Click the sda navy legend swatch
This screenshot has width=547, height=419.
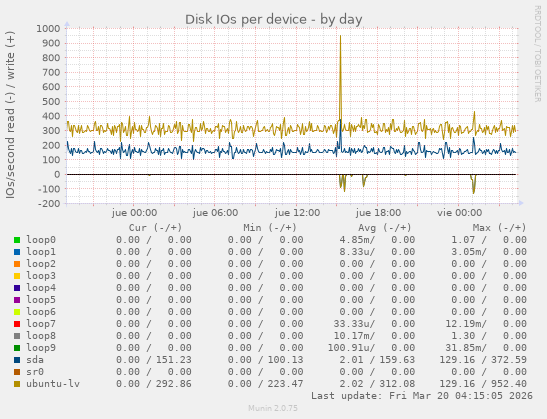pyautogui.click(x=17, y=360)
